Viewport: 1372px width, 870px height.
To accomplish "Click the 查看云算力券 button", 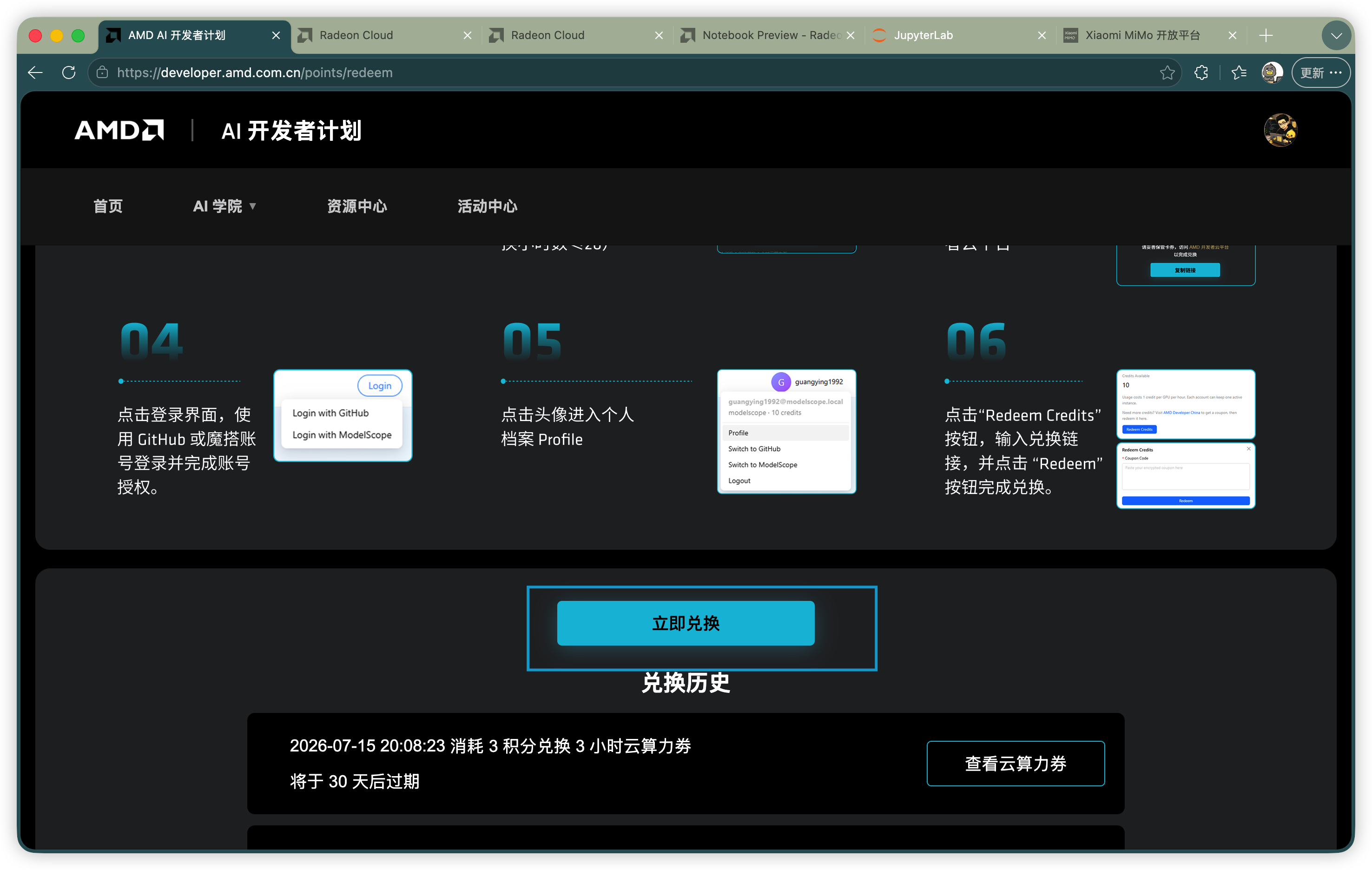I will pyautogui.click(x=1016, y=764).
